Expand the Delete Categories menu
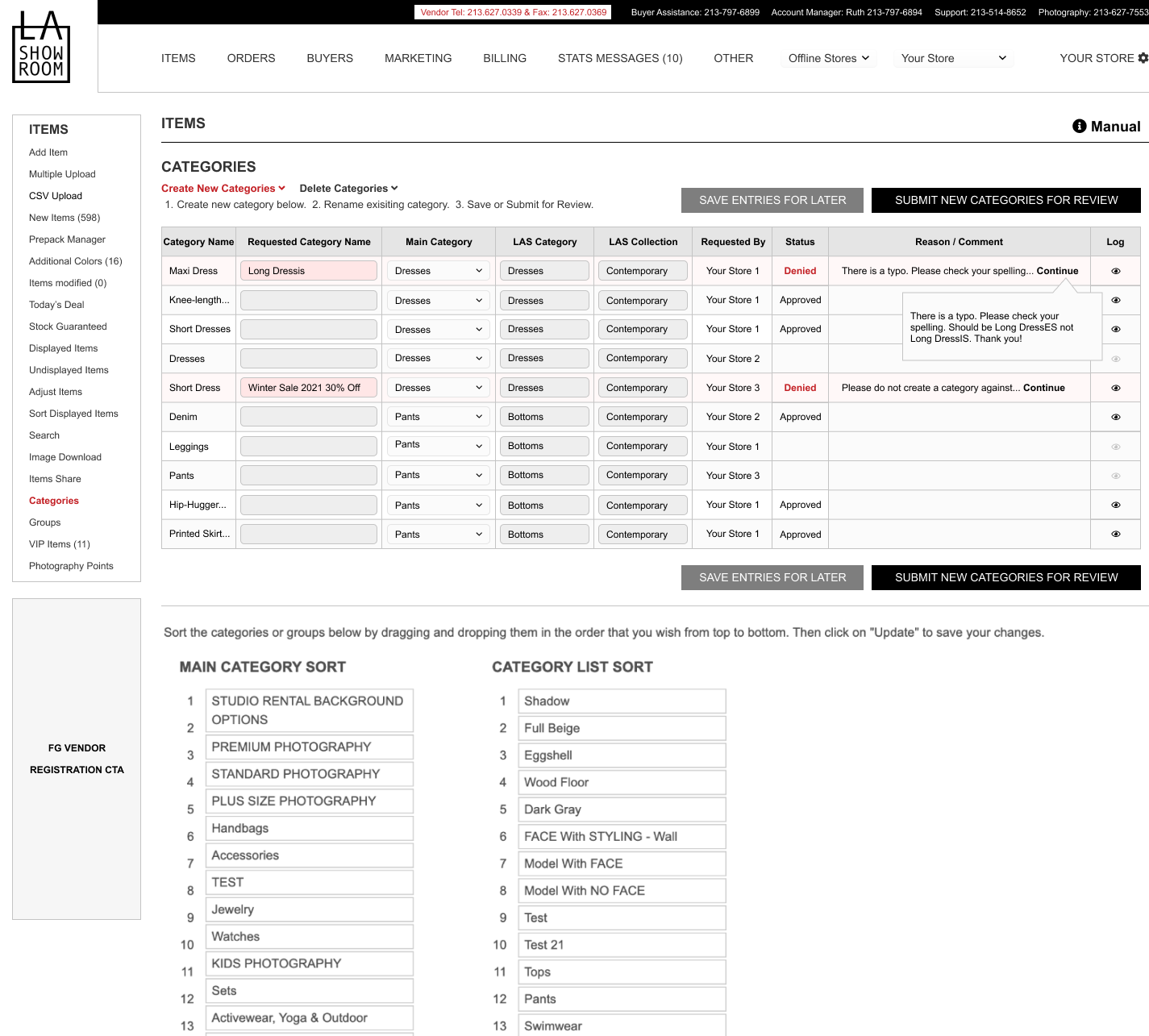The width and height of the screenshot is (1149, 1036). tap(348, 189)
